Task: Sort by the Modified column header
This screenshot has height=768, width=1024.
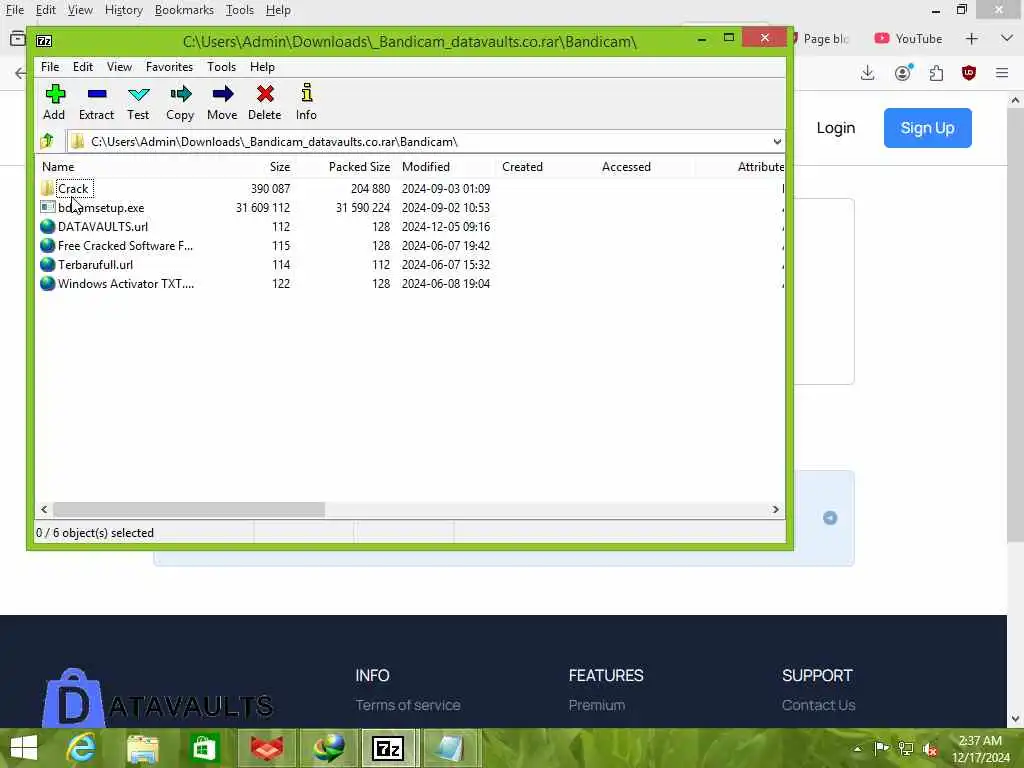Action: click(426, 167)
